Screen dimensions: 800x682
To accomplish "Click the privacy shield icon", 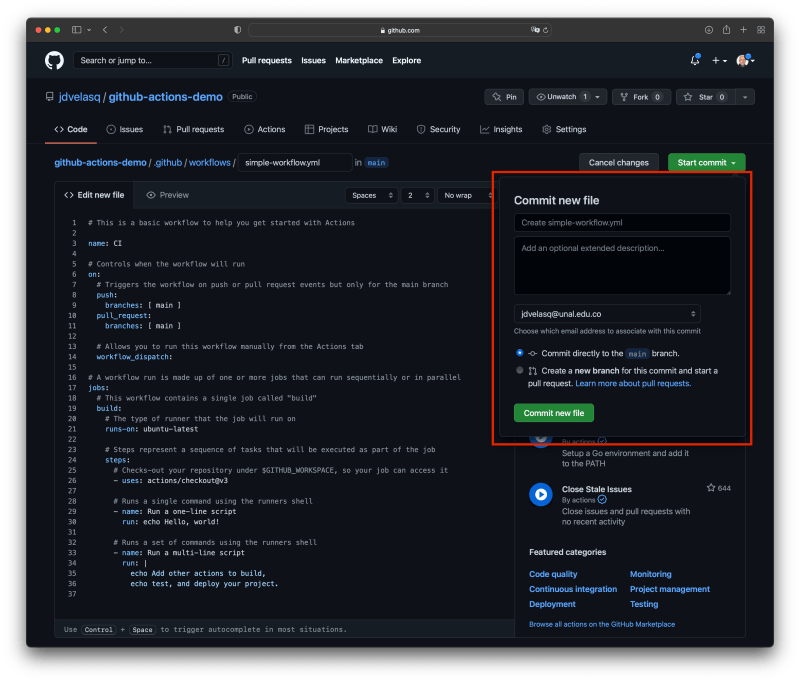I will tap(237, 30).
